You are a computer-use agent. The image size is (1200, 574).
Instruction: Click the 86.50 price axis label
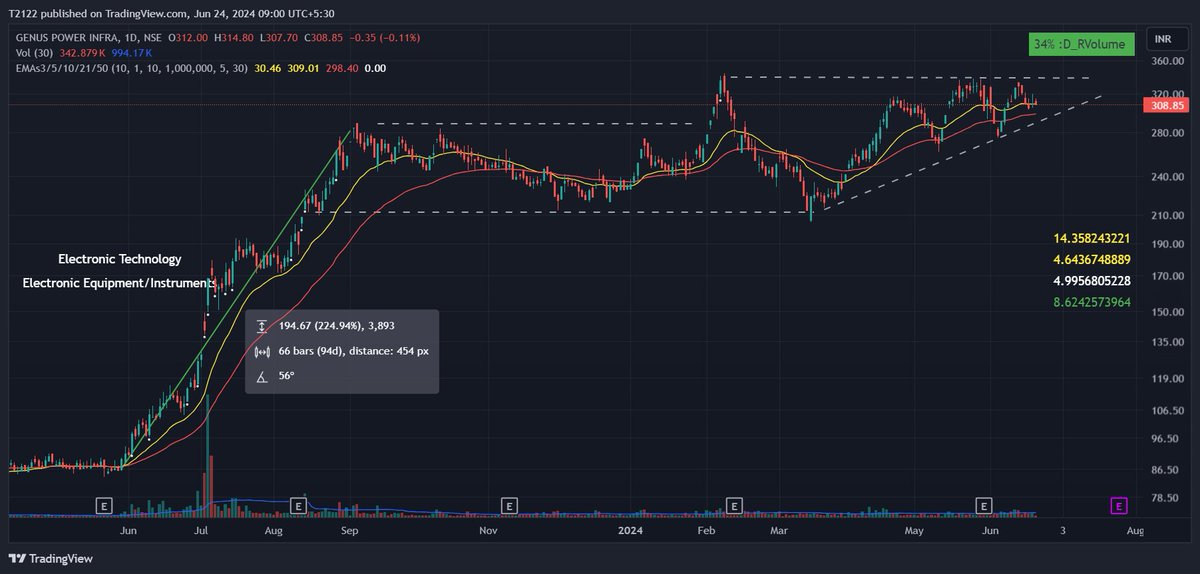pos(1166,469)
